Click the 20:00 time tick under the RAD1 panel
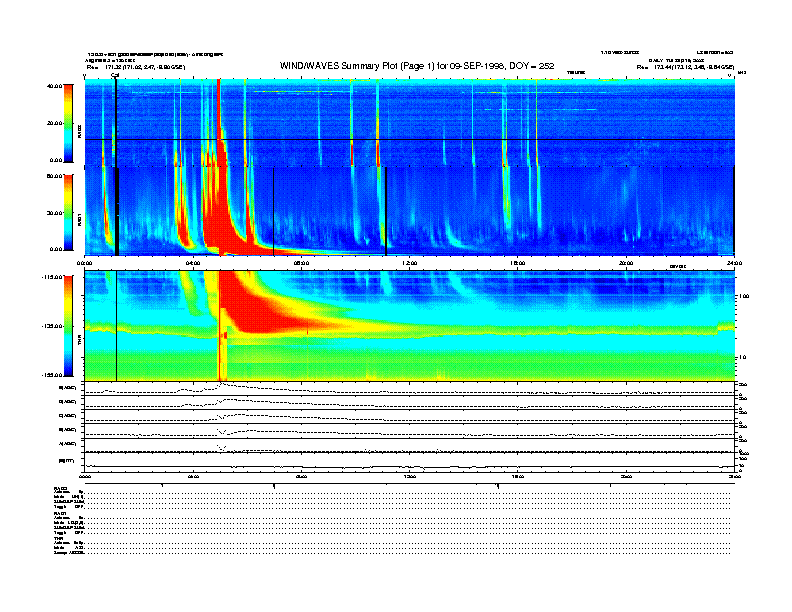 (626, 263)
